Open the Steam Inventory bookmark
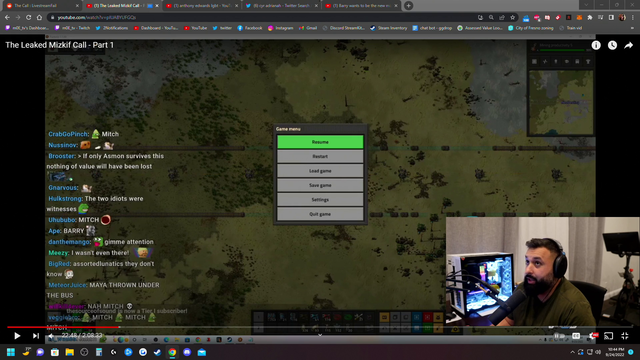The width and height of the screenshot is (640, 360). pyautogui.click(x=389, y=28)
